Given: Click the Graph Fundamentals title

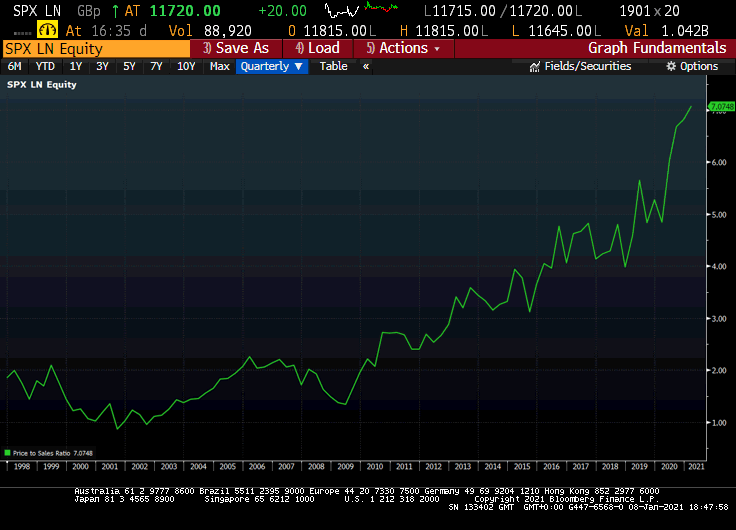Looking at the screenshot, I should click(x=657, y=48).
